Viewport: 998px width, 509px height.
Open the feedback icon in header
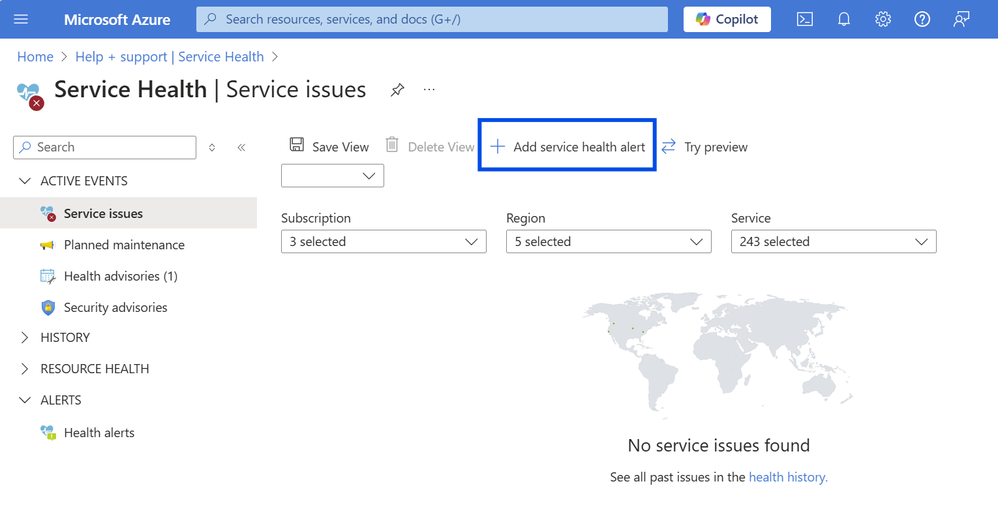[x=961, y=19]
